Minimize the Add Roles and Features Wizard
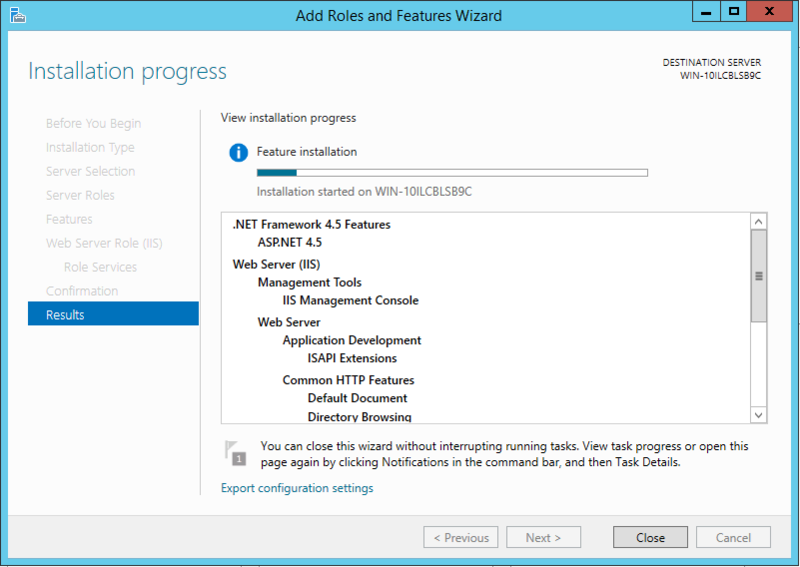The height and width of the screenshot is (567, 800). 706,12
